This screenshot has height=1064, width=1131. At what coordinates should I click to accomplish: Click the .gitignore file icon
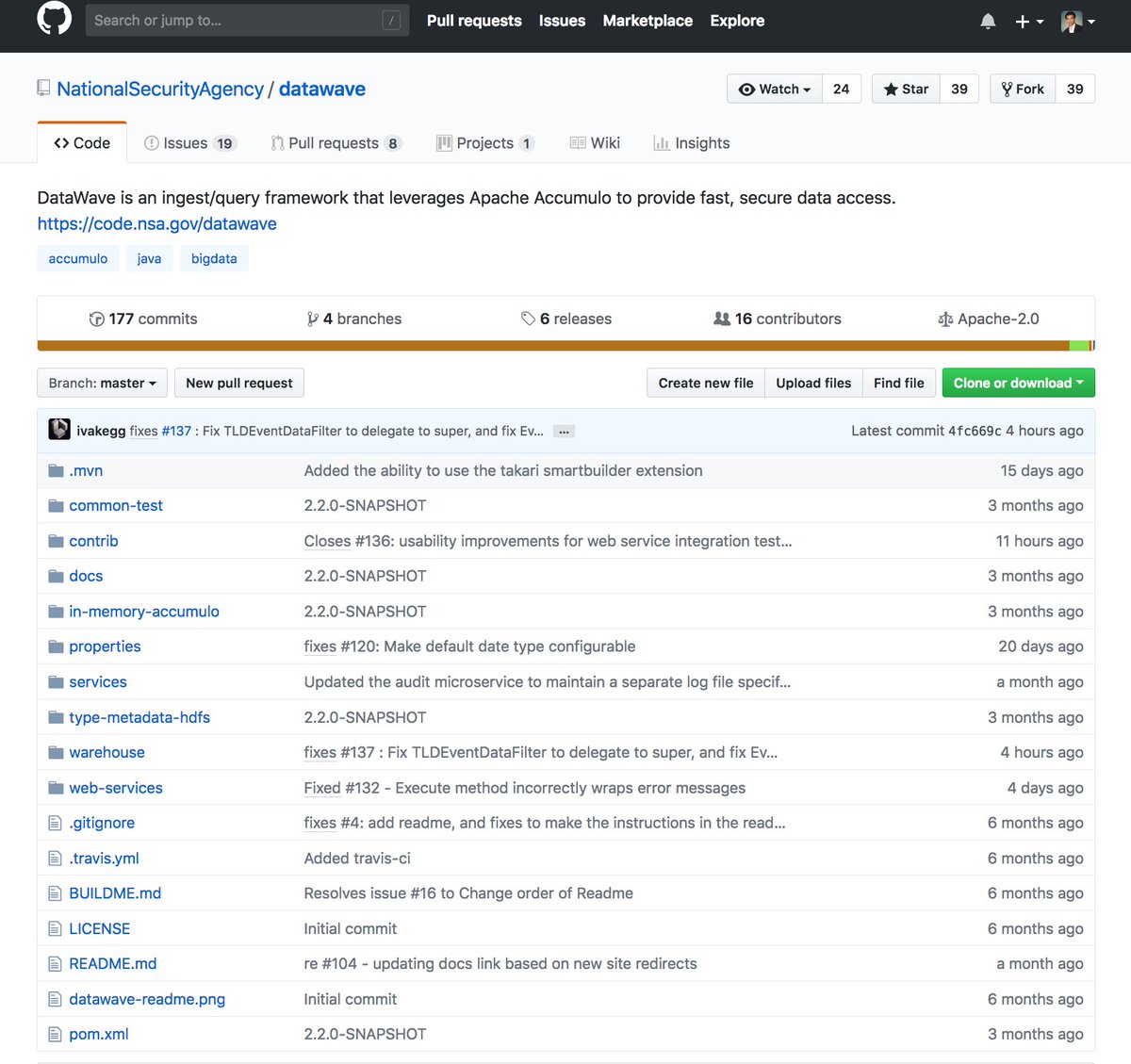pos(55,823)
